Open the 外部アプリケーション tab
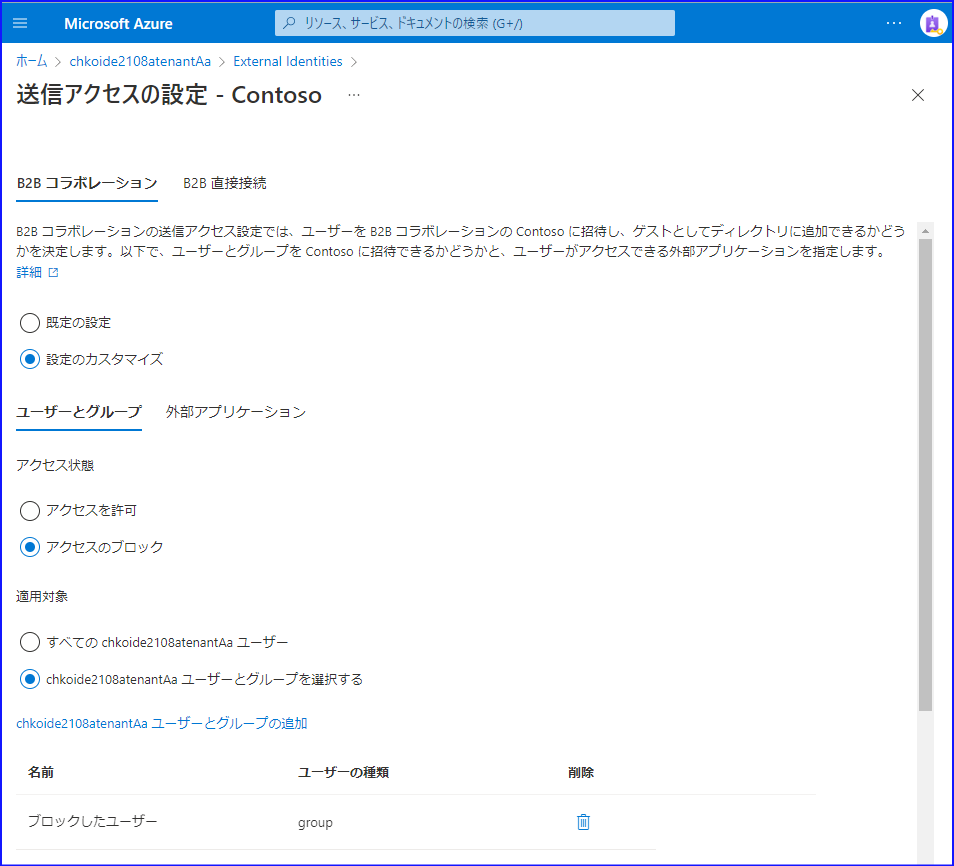Image resolution: width=954 pixels, height=866 pixels. tap(235, 411)
